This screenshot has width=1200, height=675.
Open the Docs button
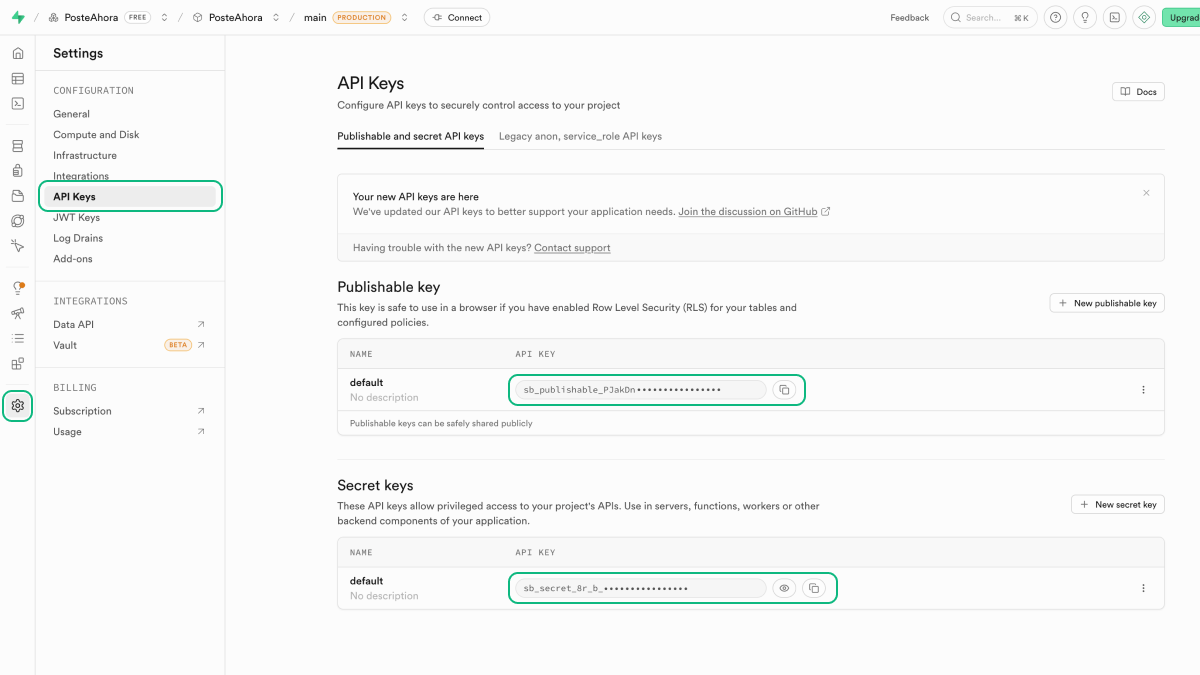[1138, 91]
